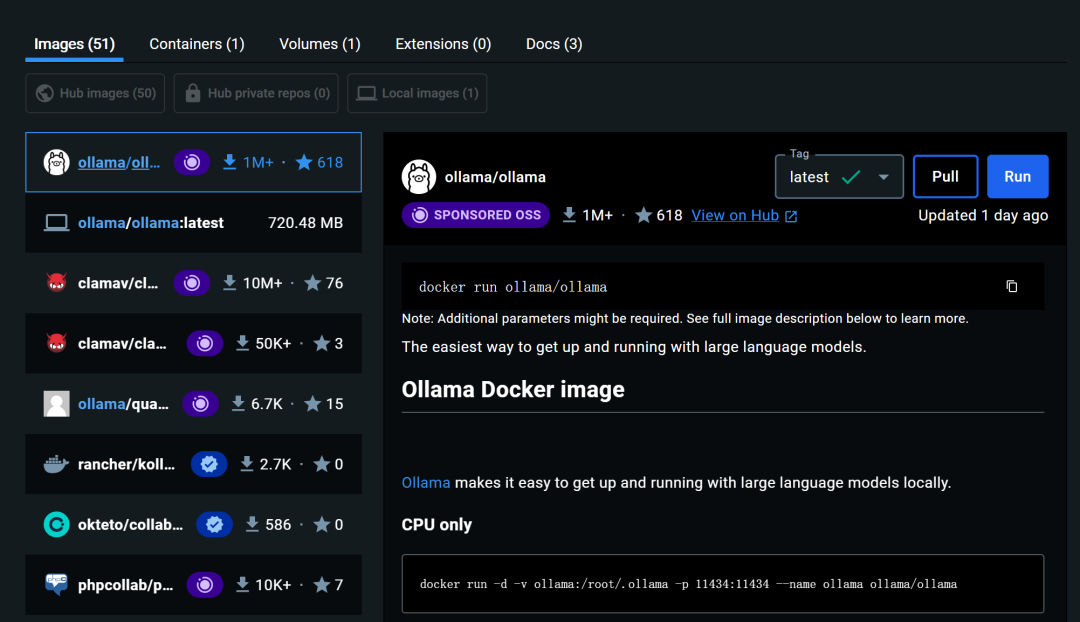Copy the docker run command
The width and height of the screenshot is (1080, 622).
tap(1012, 286)
